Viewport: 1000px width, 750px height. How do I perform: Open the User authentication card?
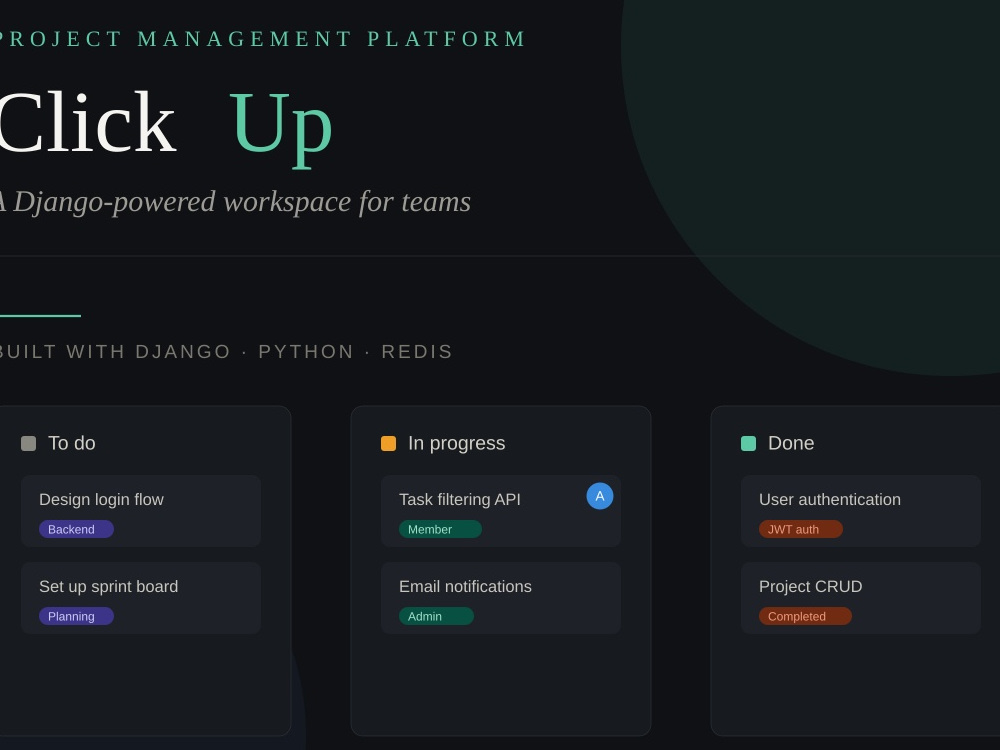(860, 511)
